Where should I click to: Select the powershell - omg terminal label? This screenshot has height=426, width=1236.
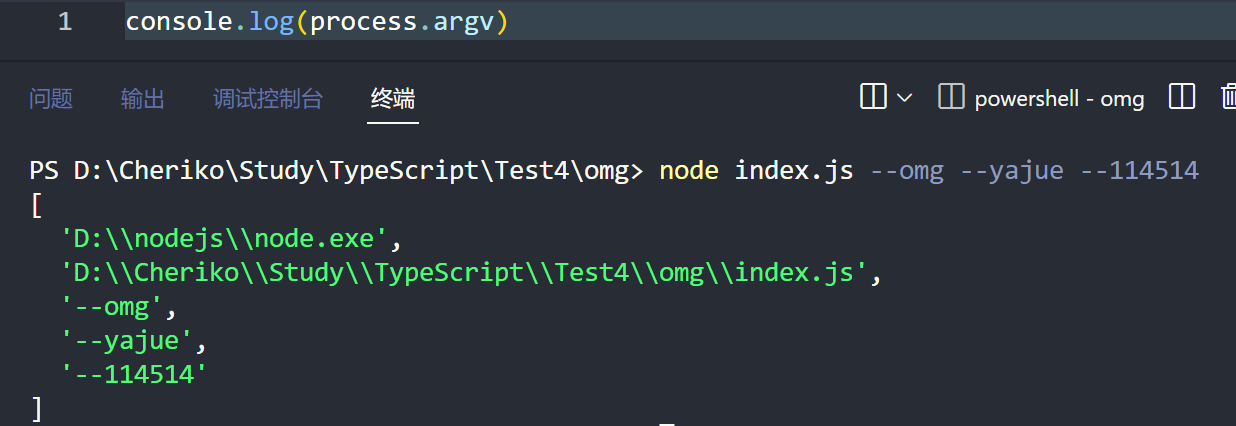click(1059, 98)
